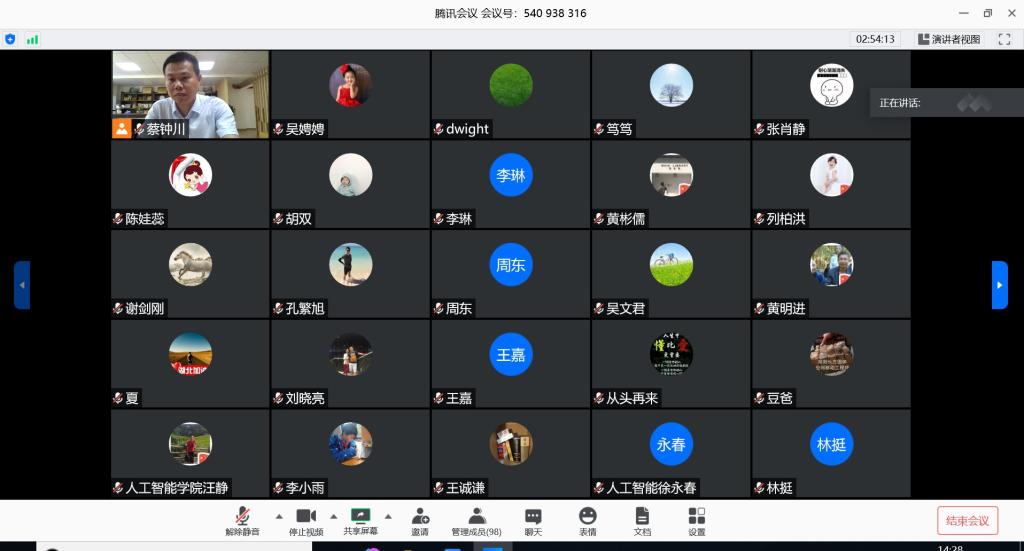This screenshot has width=1024, height=551.
Task: Go to next page of participants
Action: (999, 285)
